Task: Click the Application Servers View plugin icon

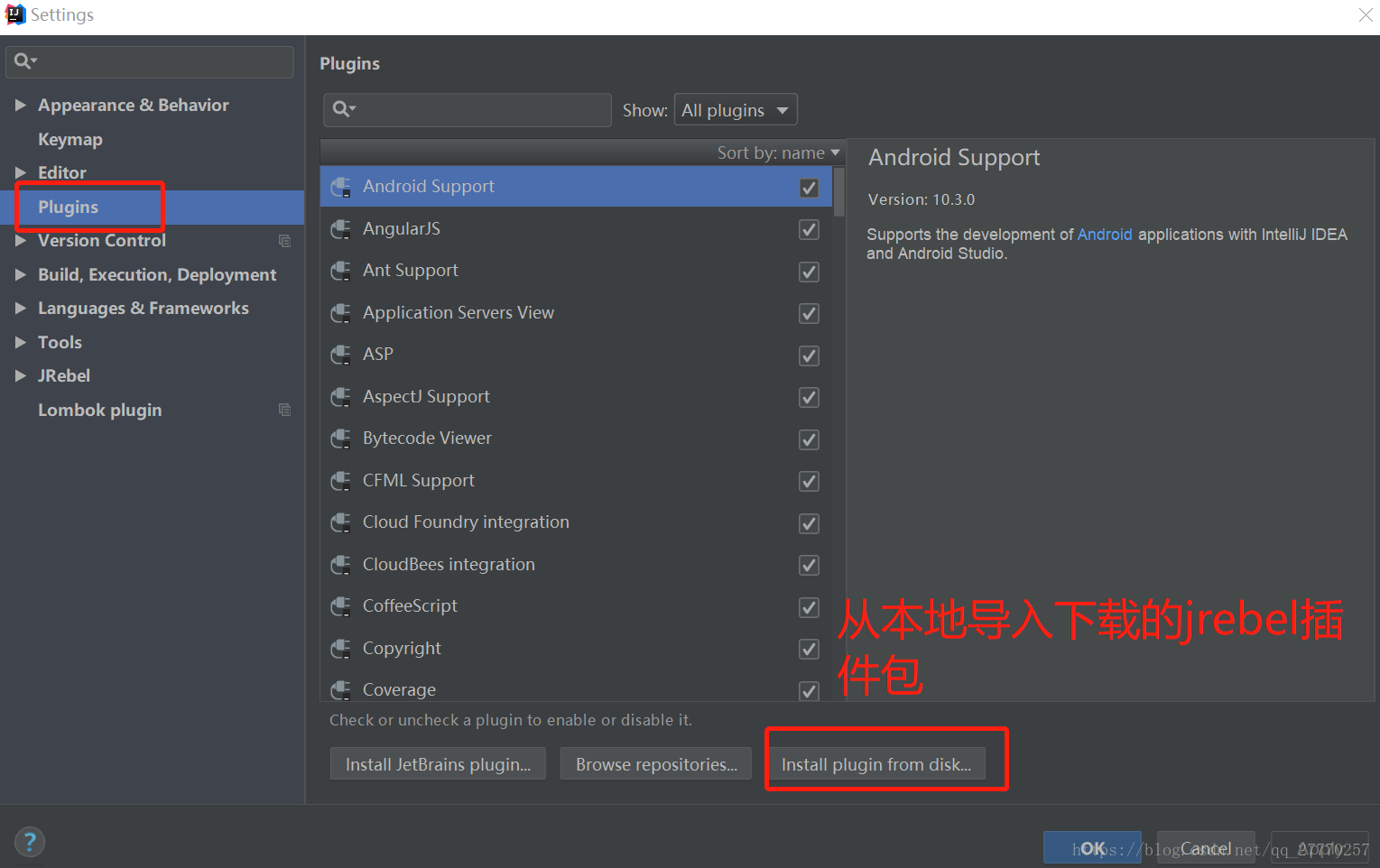Action: point(340,313)
